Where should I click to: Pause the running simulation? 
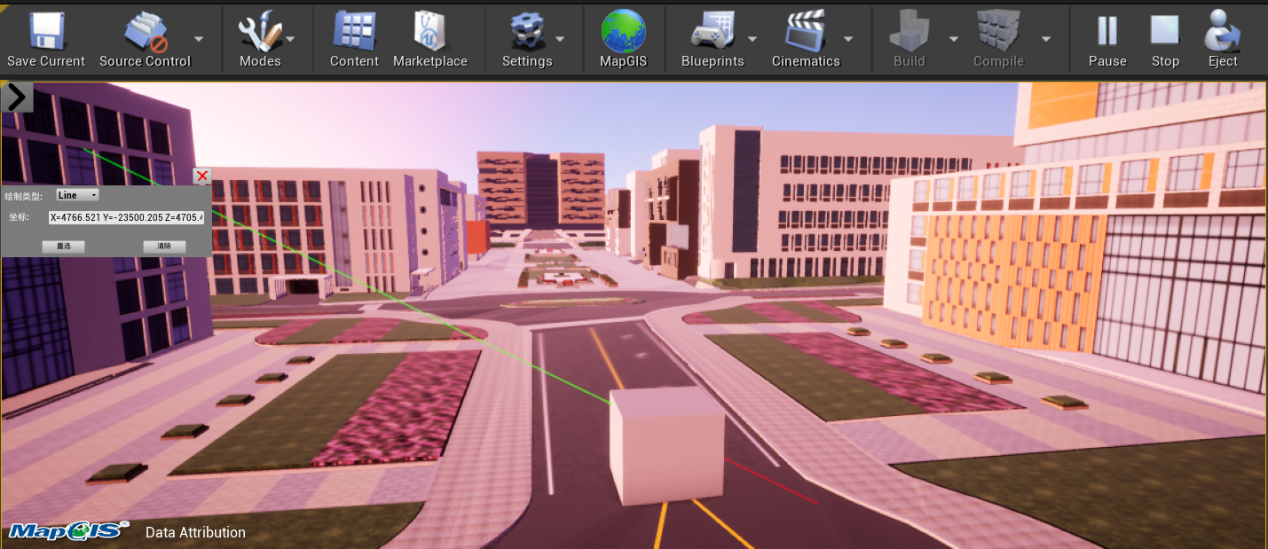click(x=1106, y=32)
